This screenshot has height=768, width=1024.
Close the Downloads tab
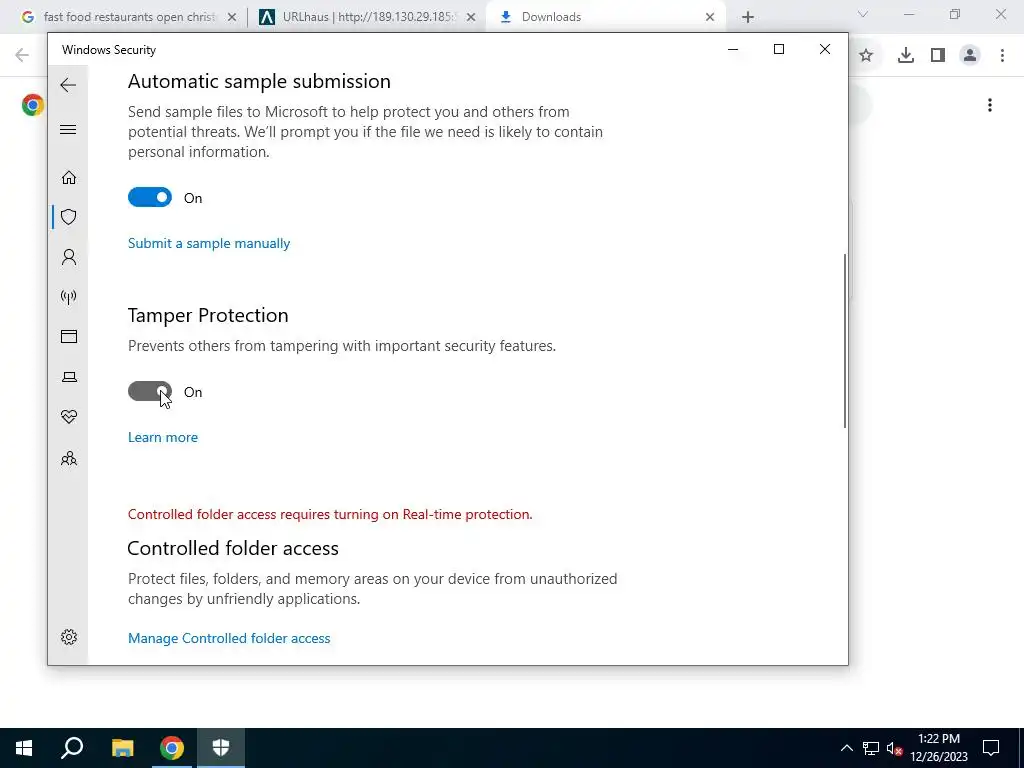tap(710, 17)
